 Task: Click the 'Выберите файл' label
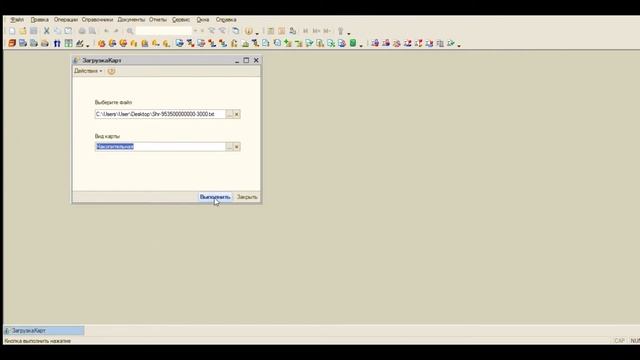[x=113, y=102]
